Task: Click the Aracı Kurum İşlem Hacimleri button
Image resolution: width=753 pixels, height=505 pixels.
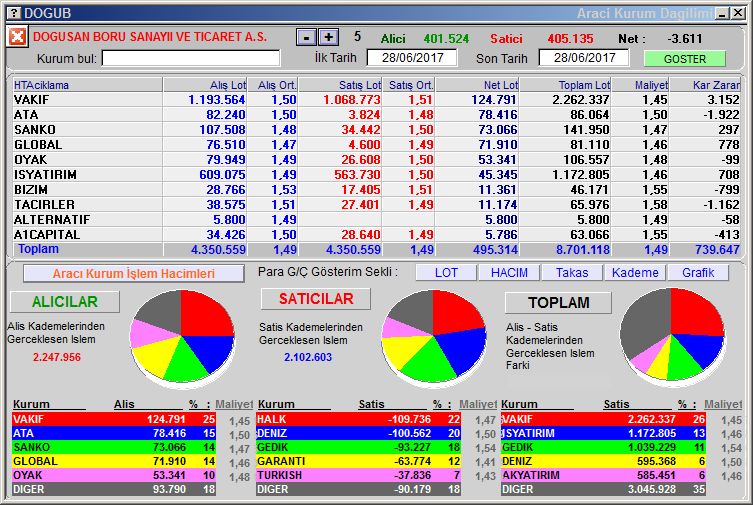Action: 134,274
